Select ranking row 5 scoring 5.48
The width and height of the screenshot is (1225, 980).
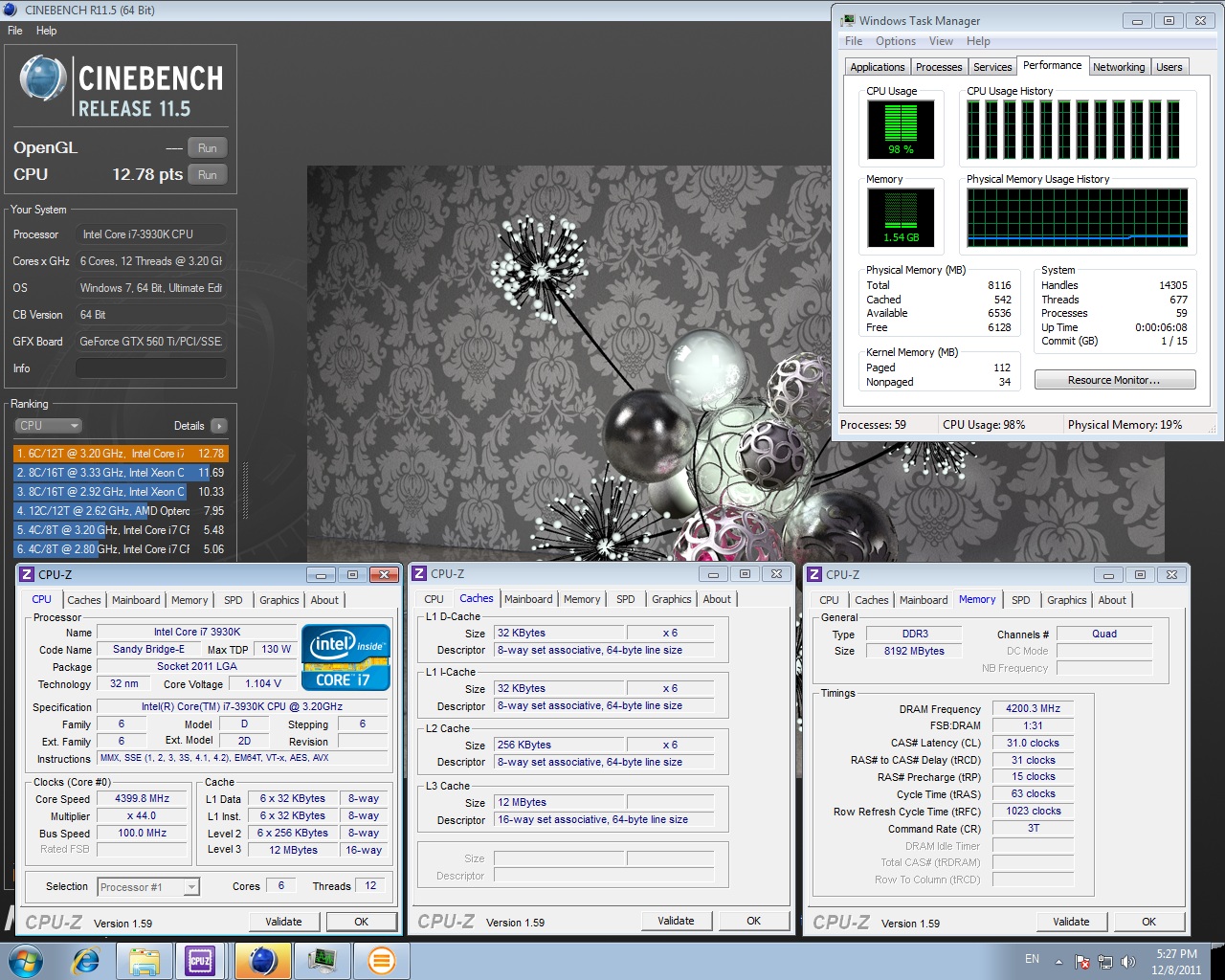click(x=121, y=530)
